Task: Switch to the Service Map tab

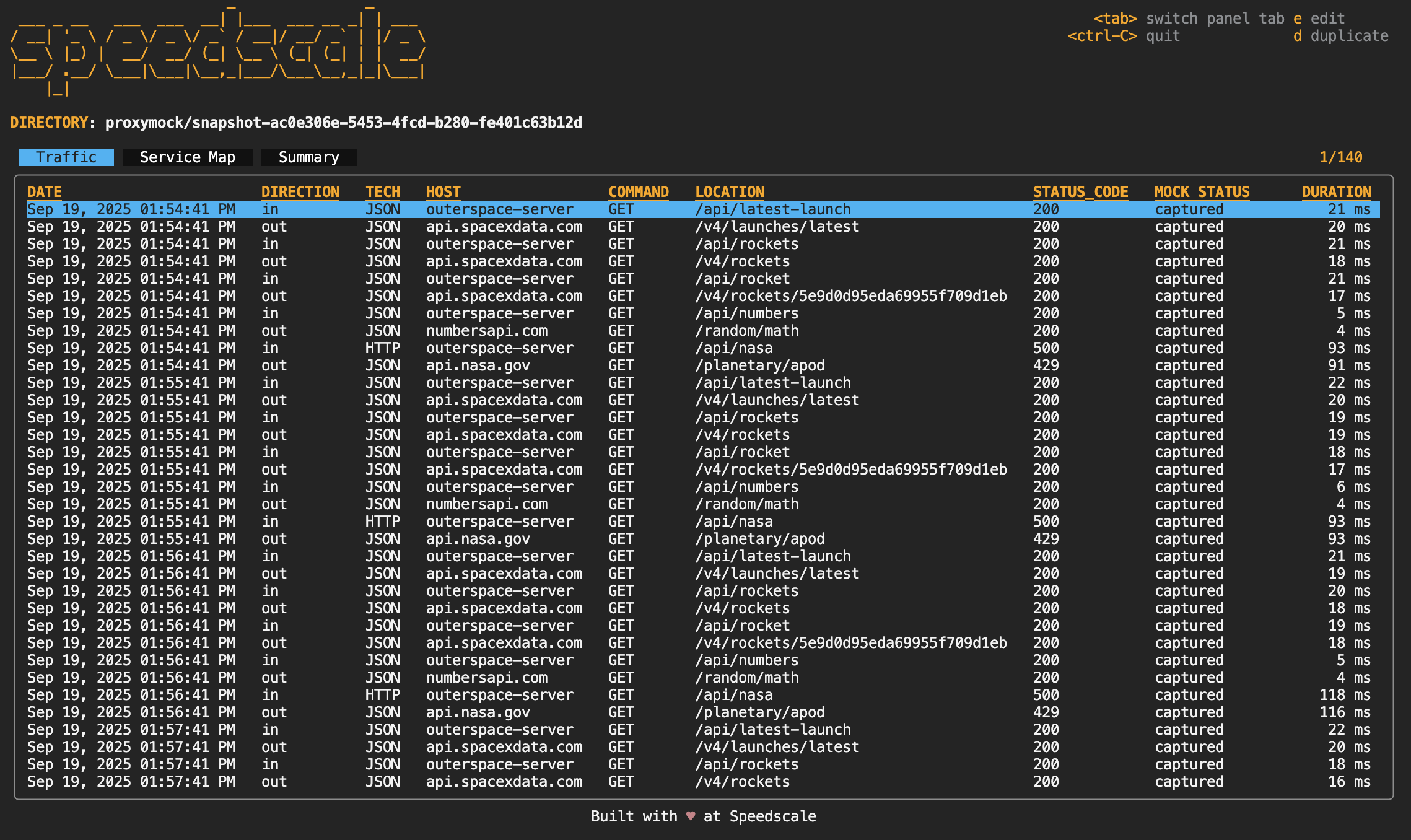Action: 187,157
